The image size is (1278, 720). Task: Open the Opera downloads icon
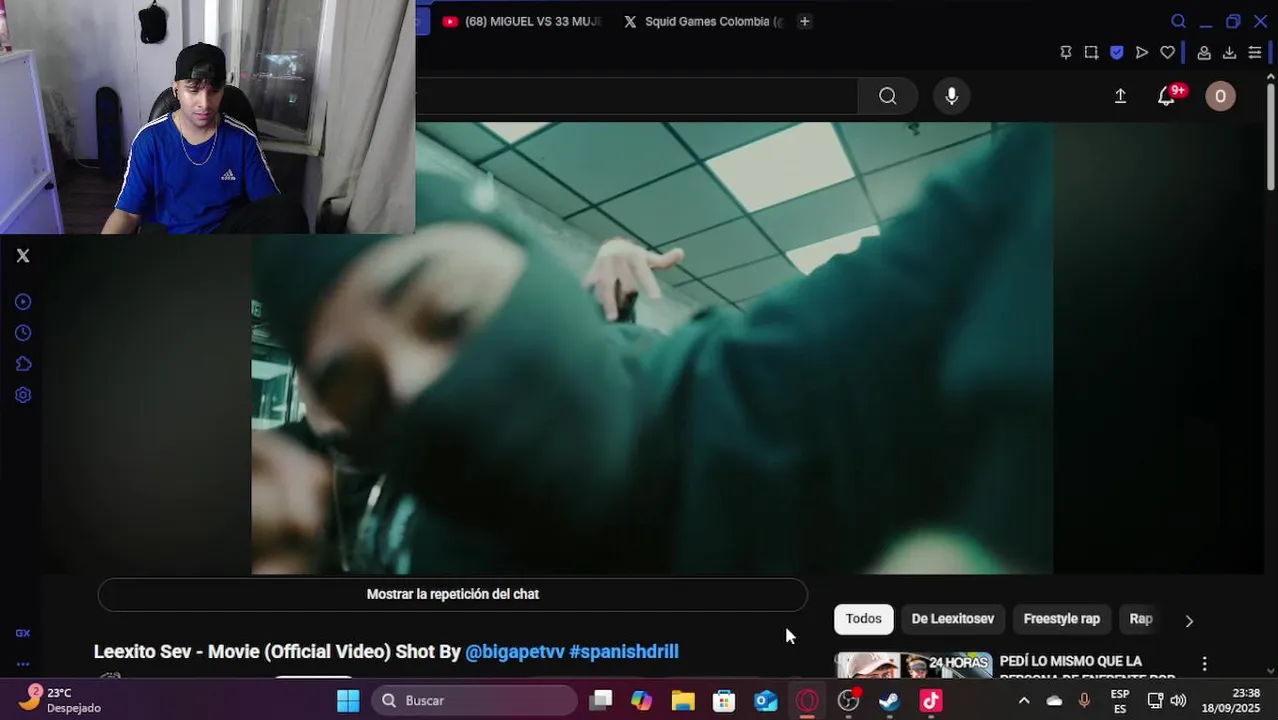tap(1229, 53)
